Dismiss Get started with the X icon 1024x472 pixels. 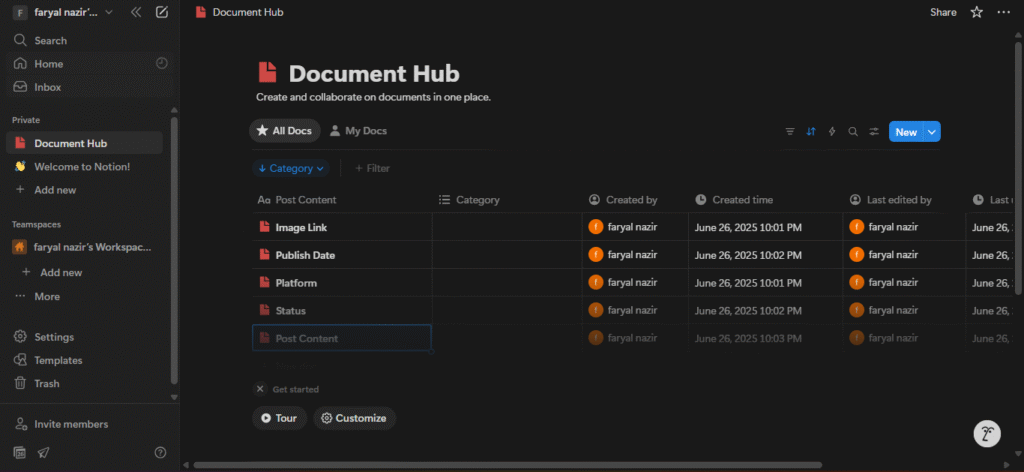(x=260, y=389)
